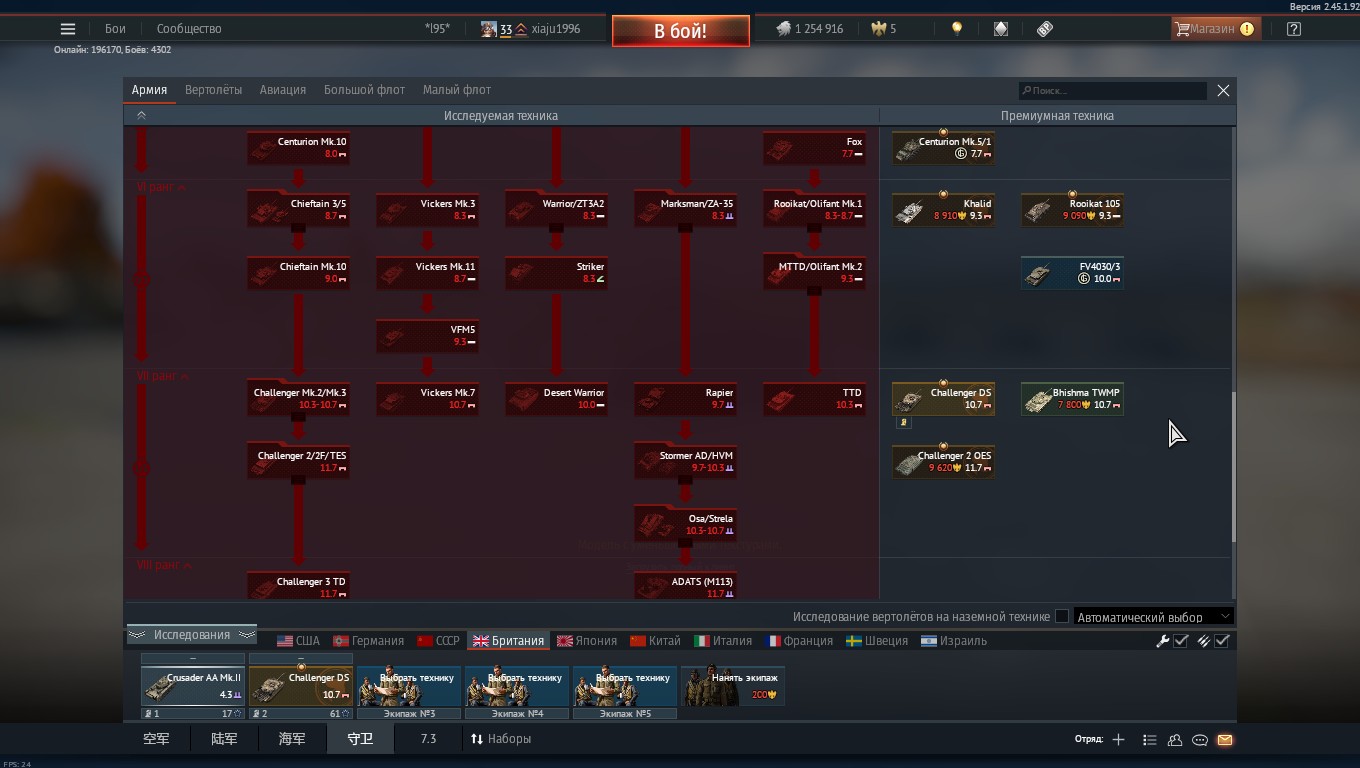This screenshot has height=768, width=1360.
Task: Open the Автоматический выбор dropdown
Action: (x=1154, y=617)
